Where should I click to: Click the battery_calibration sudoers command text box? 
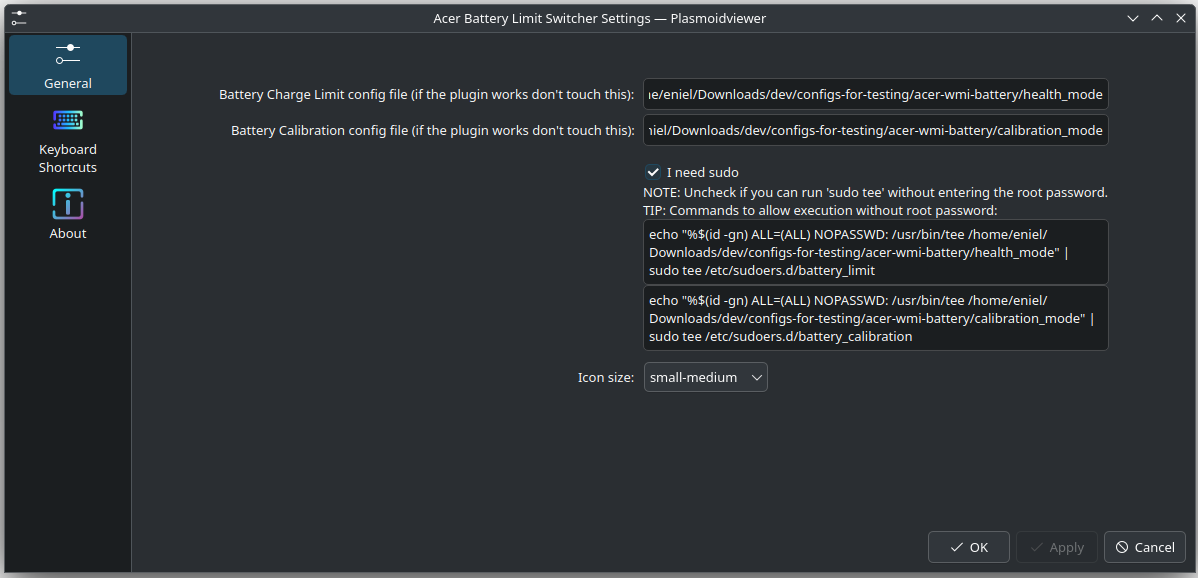[876, 318]
